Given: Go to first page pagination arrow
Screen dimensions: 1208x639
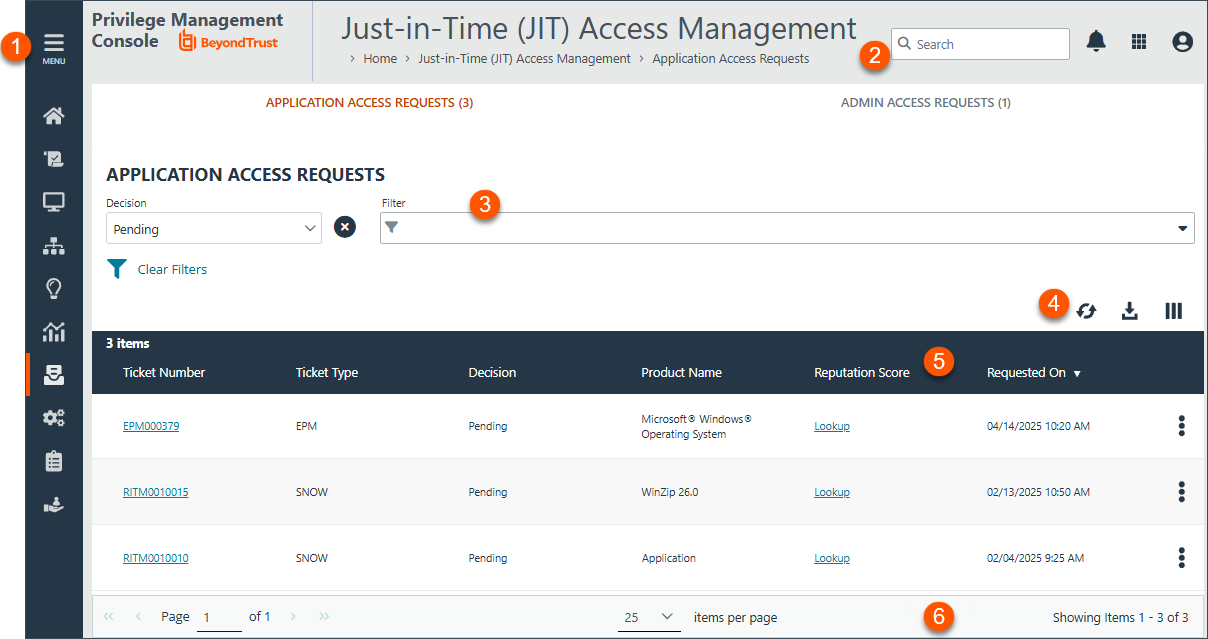Looking at the screenshot, I should pos(109,617).
